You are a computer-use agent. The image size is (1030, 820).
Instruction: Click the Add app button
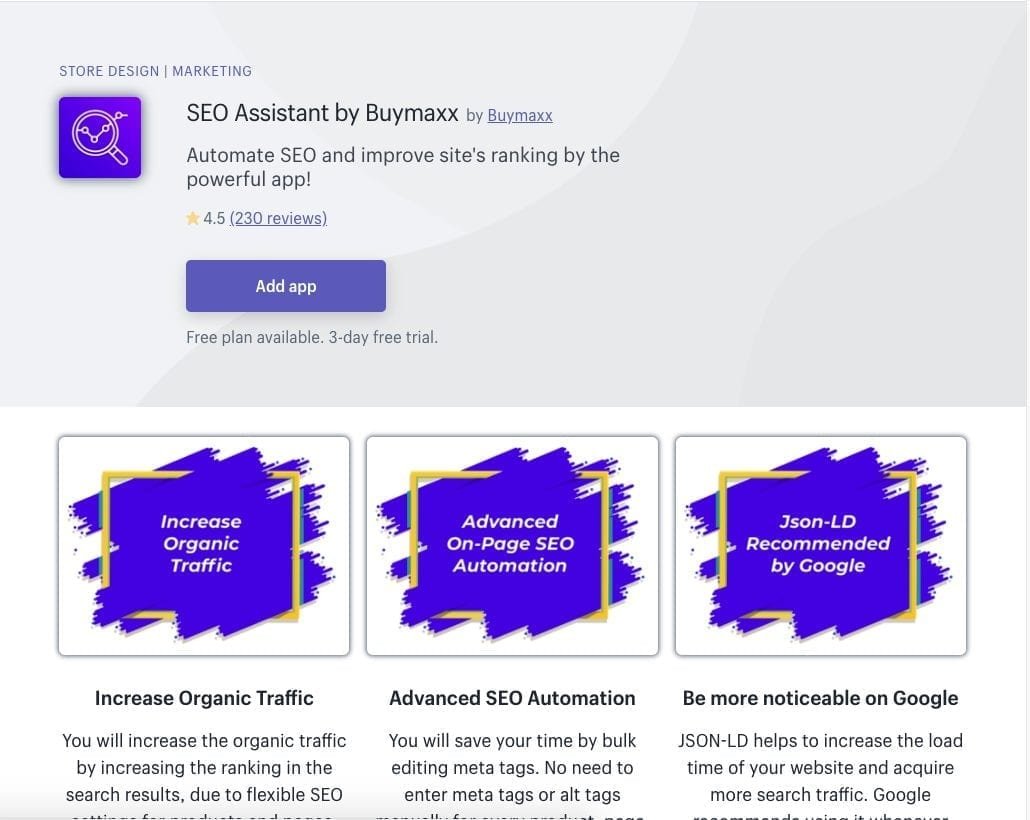(x=286, y=286)
